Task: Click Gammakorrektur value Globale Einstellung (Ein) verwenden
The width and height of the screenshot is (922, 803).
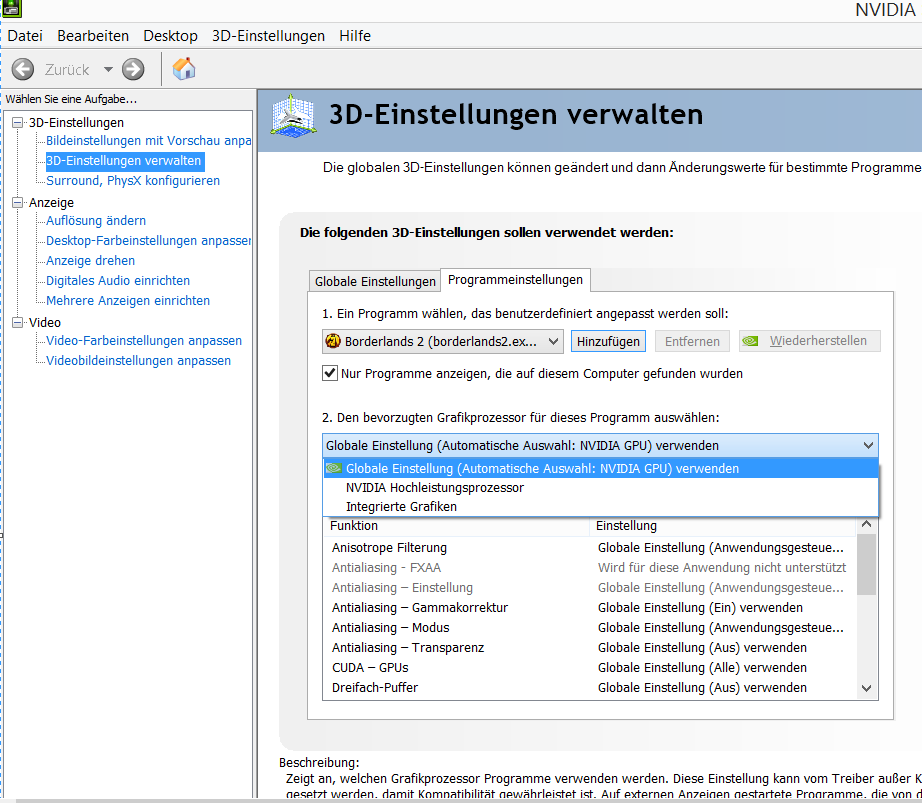Action: pyautogui.click(x=700, y=608)
